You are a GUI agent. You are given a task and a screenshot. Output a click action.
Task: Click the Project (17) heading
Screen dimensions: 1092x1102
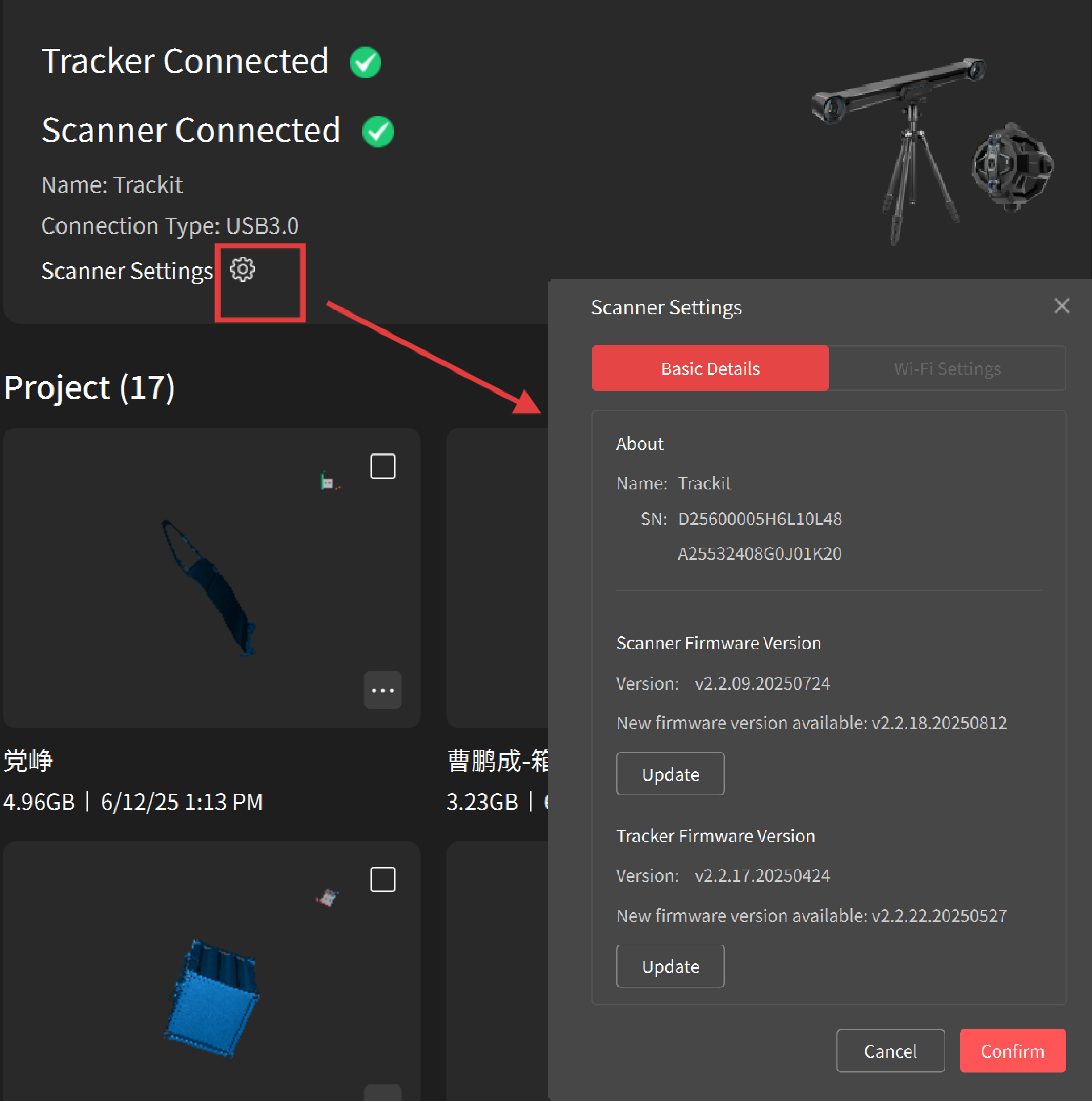[90, 388]
